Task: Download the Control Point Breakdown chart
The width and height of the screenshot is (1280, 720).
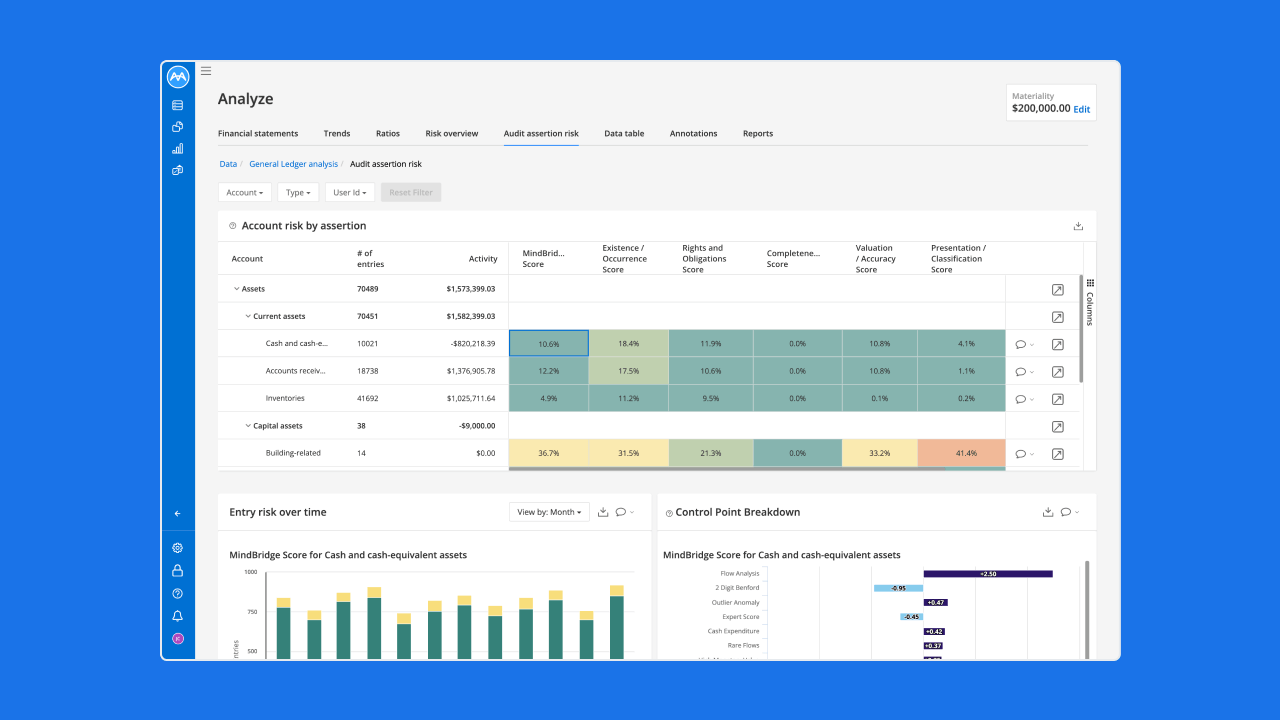Action: coord(1048,512)
